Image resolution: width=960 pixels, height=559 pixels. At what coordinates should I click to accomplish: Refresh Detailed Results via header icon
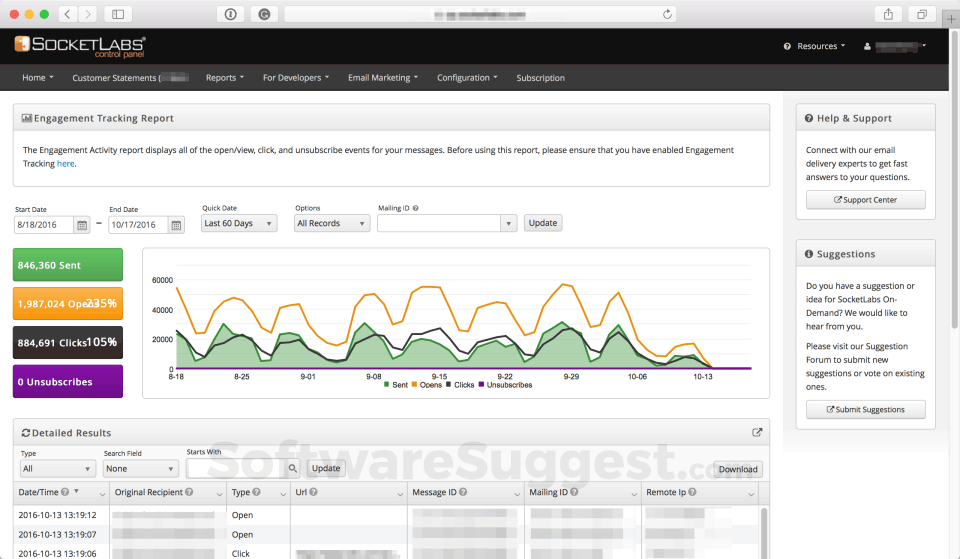click(x=26, y=433)
